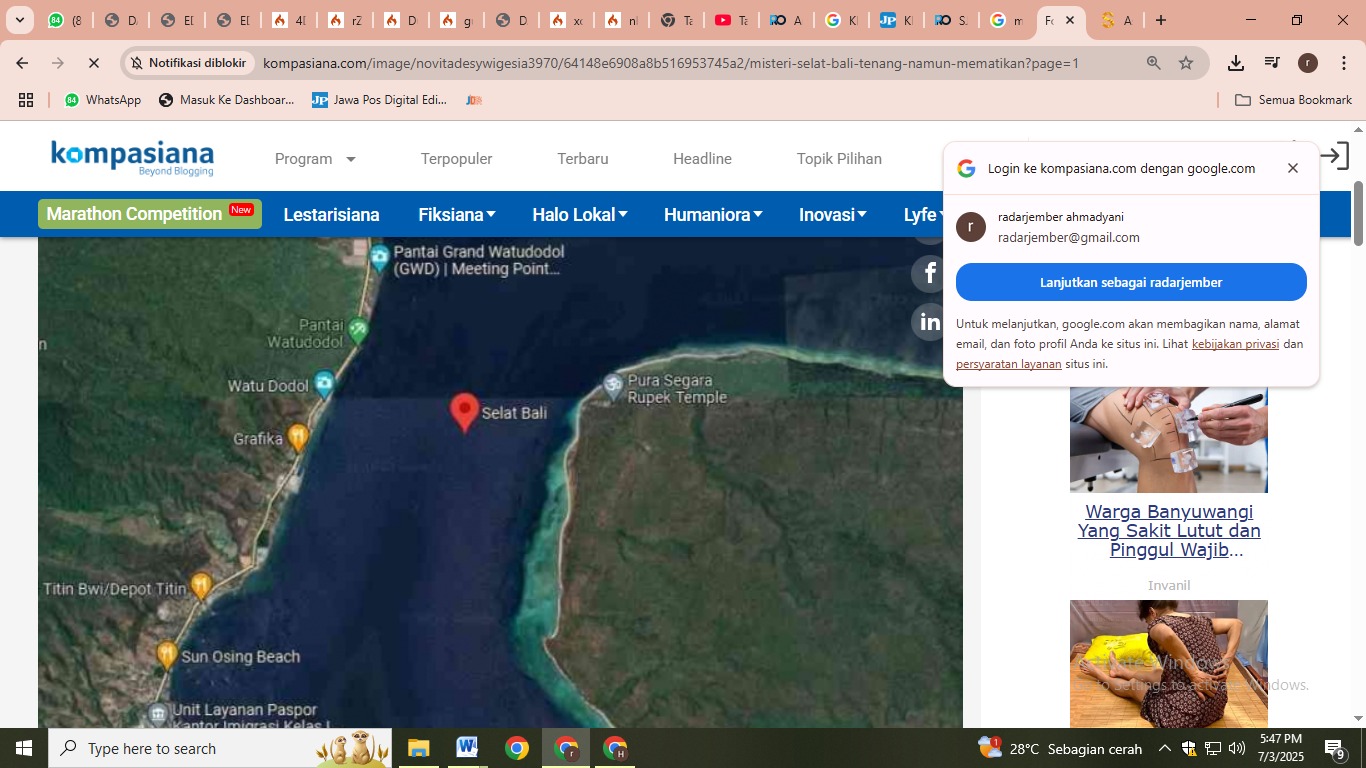The height and width of the screenshot is (768, 1366).
Task: Open the Terpopuler menu item
Action: click(456, 159)
